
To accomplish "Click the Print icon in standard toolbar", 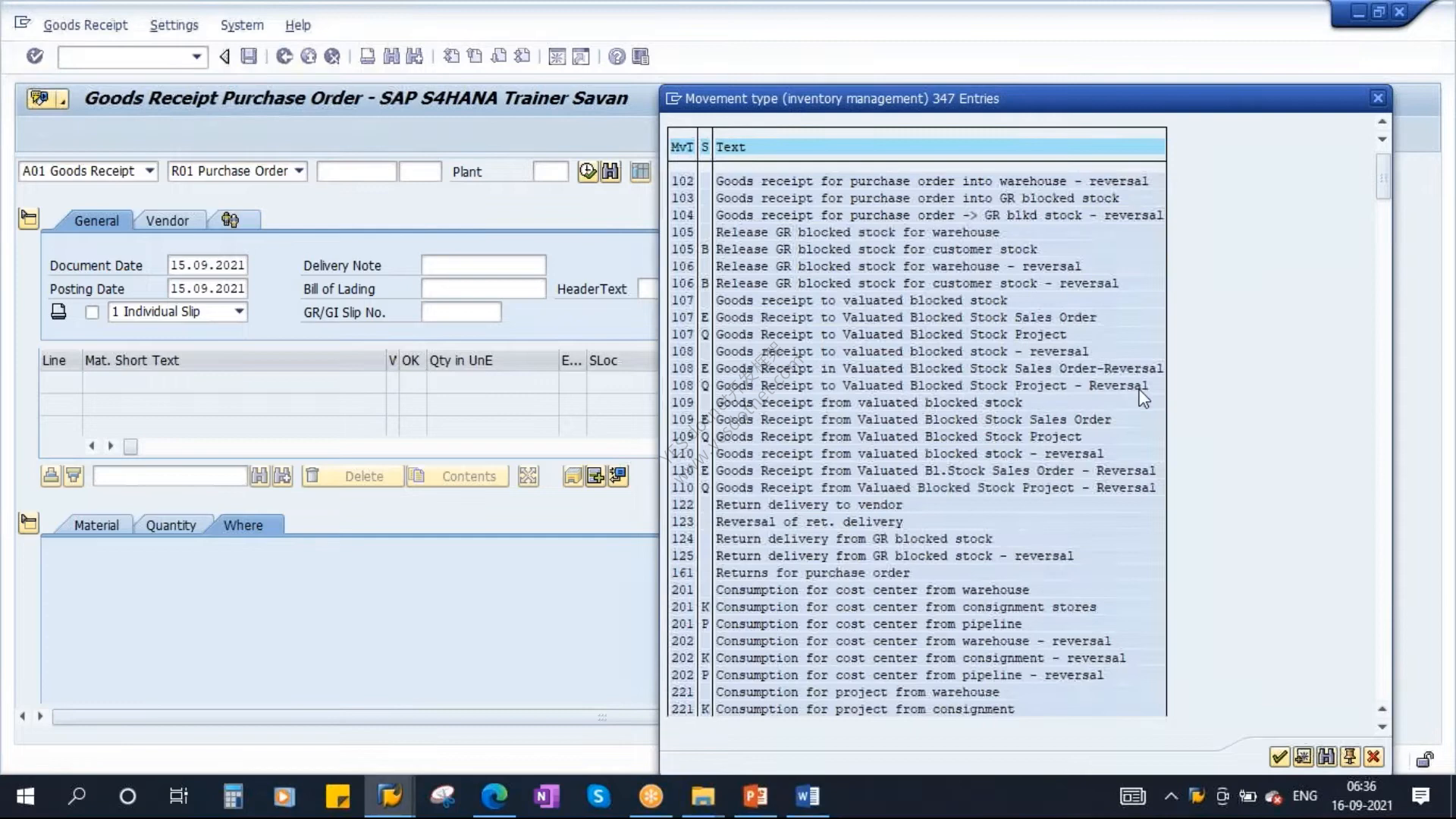I will pyautogui.click(x=367, y=56).
